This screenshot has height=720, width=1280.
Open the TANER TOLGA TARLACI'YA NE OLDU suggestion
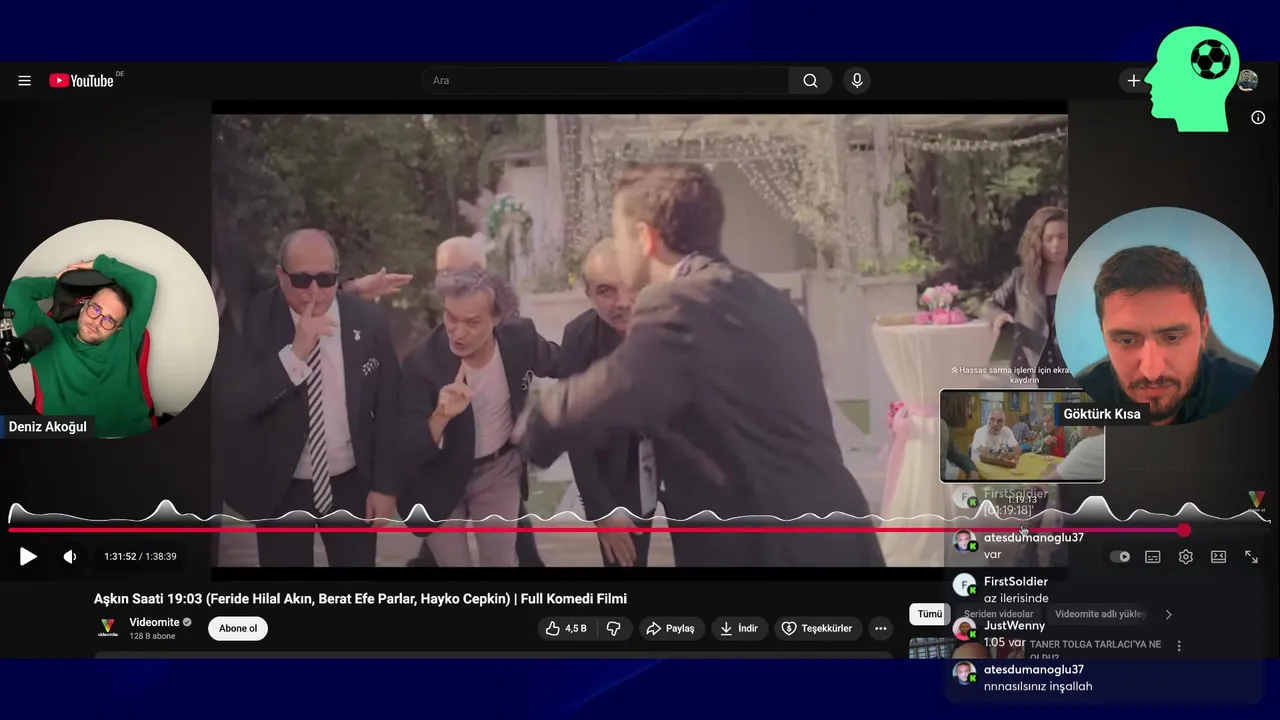point(1096,649)
